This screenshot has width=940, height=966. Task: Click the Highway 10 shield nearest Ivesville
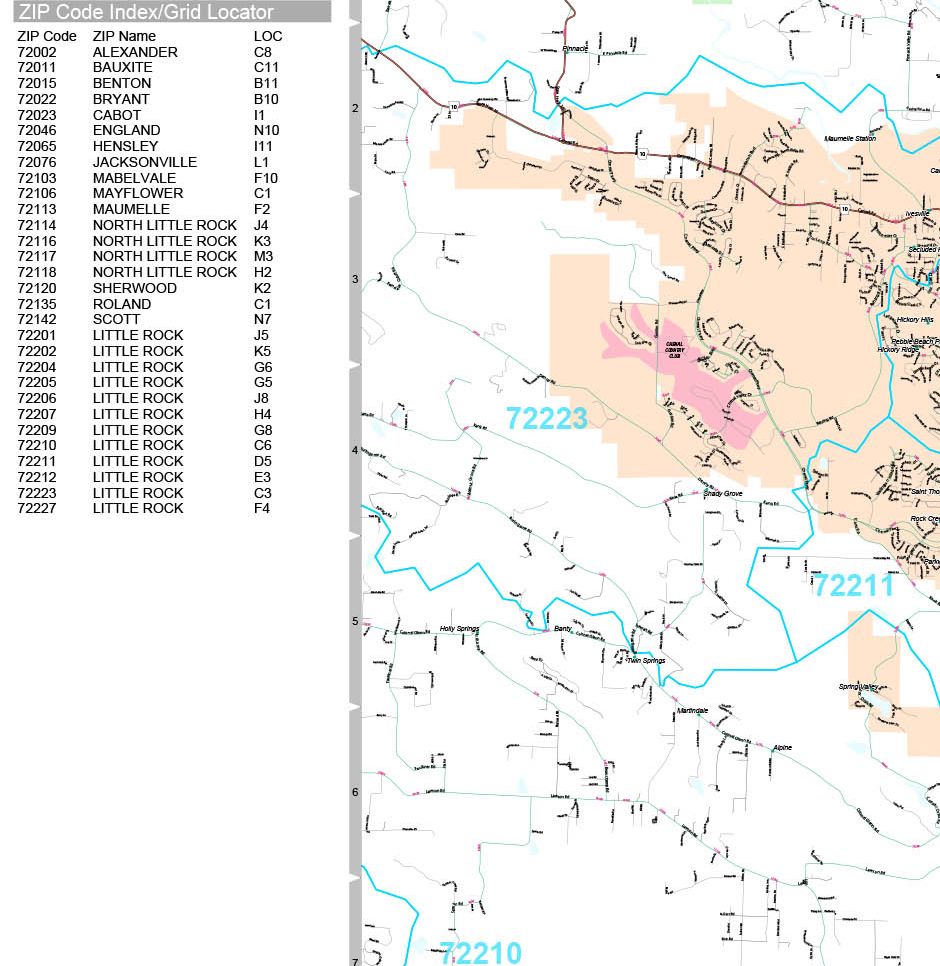845,209
